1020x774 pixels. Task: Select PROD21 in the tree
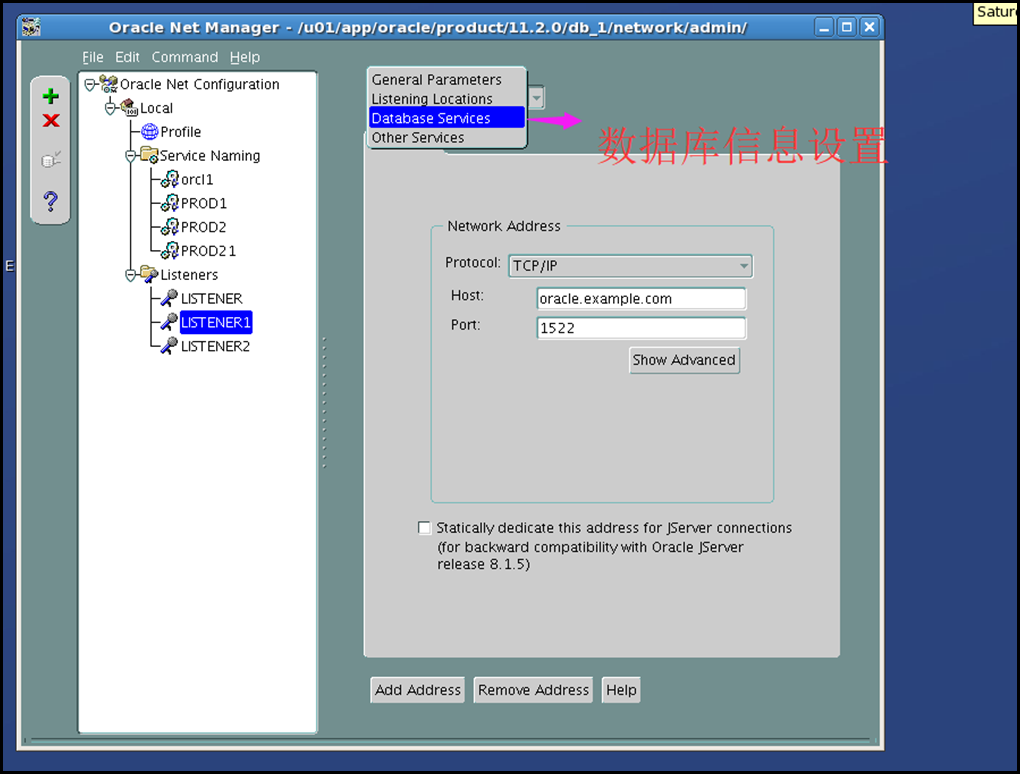click(208, 250)
